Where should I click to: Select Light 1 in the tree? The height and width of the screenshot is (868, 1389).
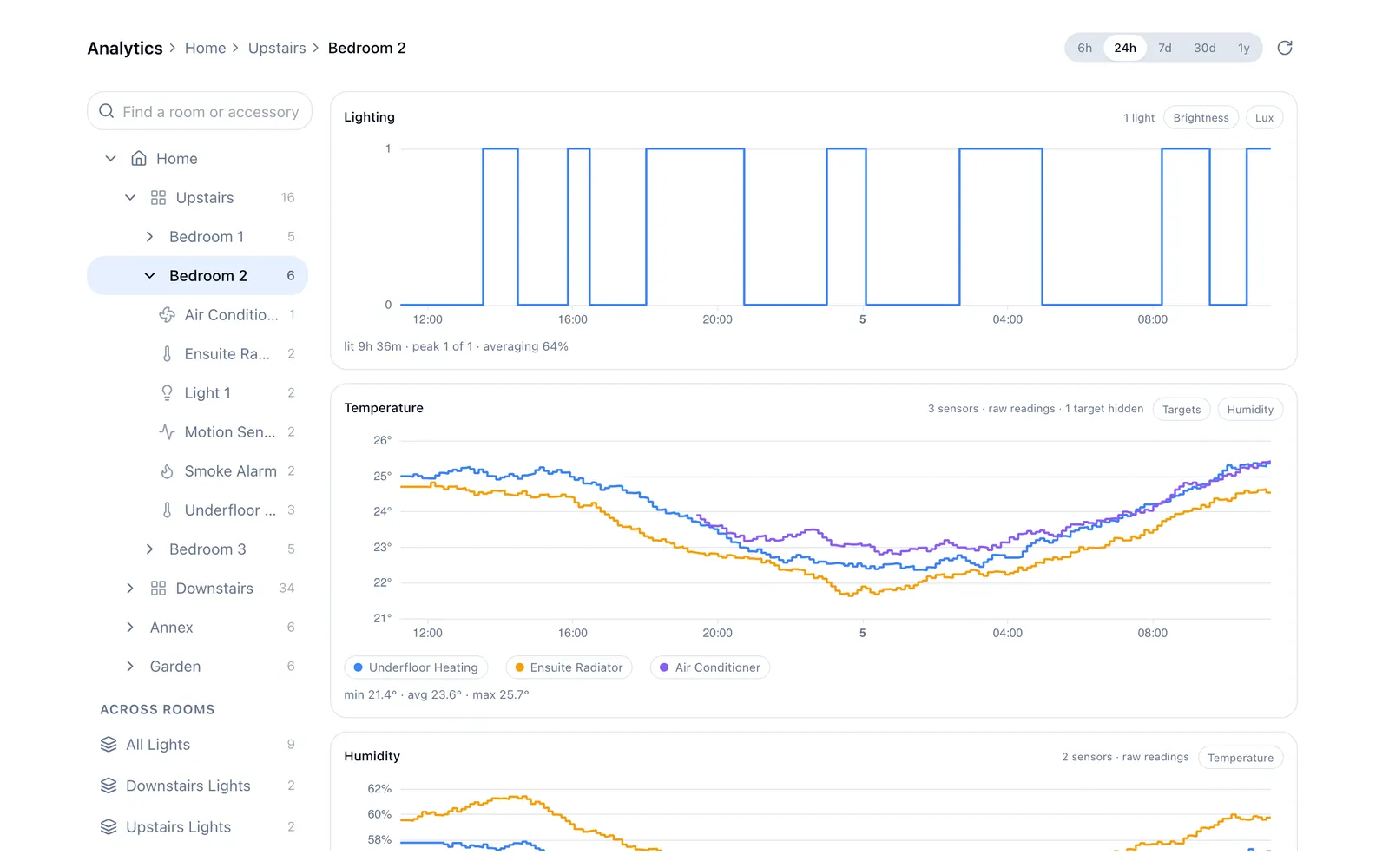[x=198, y=393]
